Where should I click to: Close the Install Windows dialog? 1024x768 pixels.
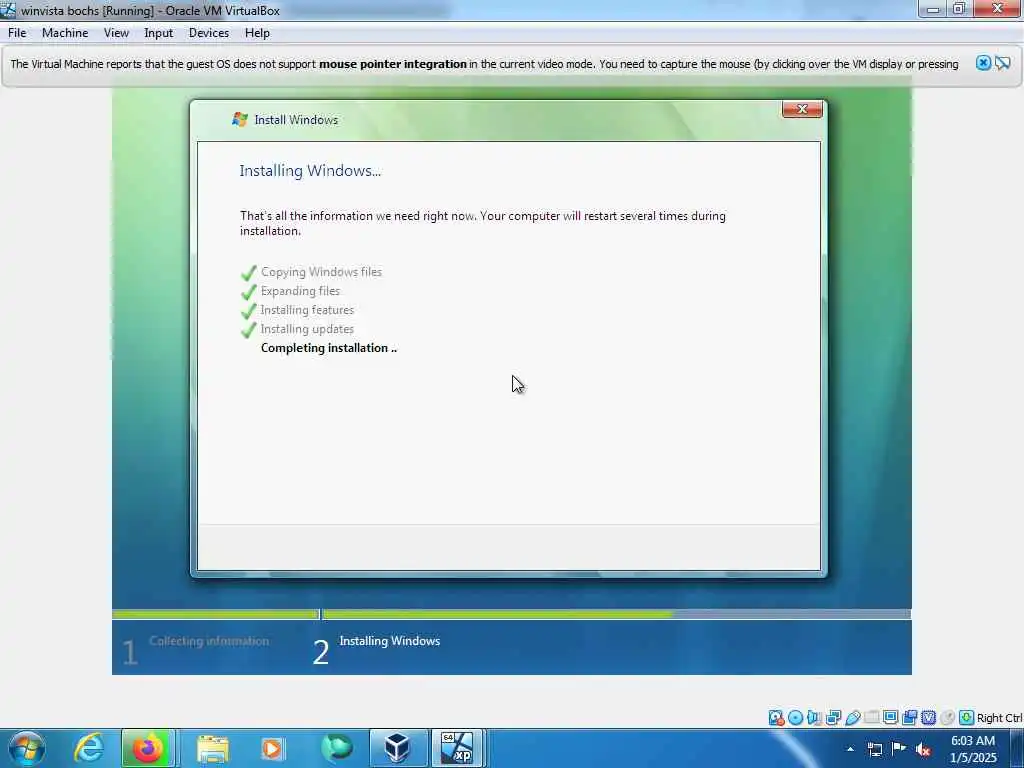coord(802,109)
